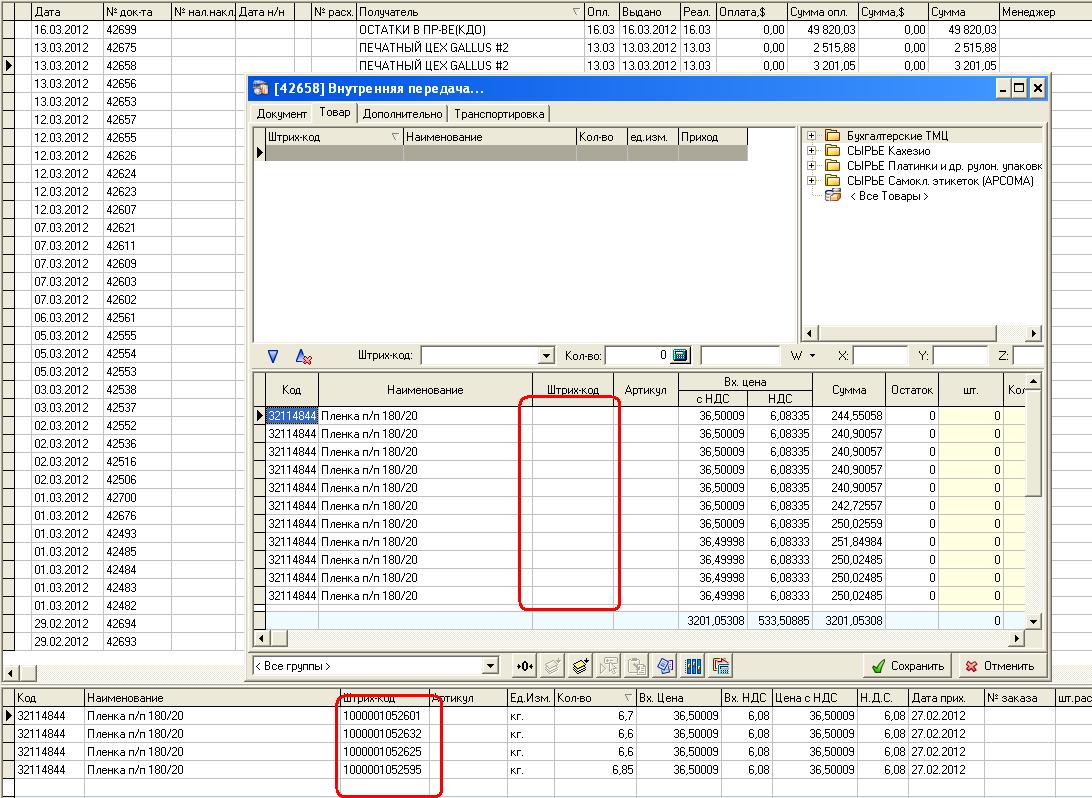Viewport: 1092px width, 798px height.
Task: Click the Сохранить button
Action: [x=908, y=666]
